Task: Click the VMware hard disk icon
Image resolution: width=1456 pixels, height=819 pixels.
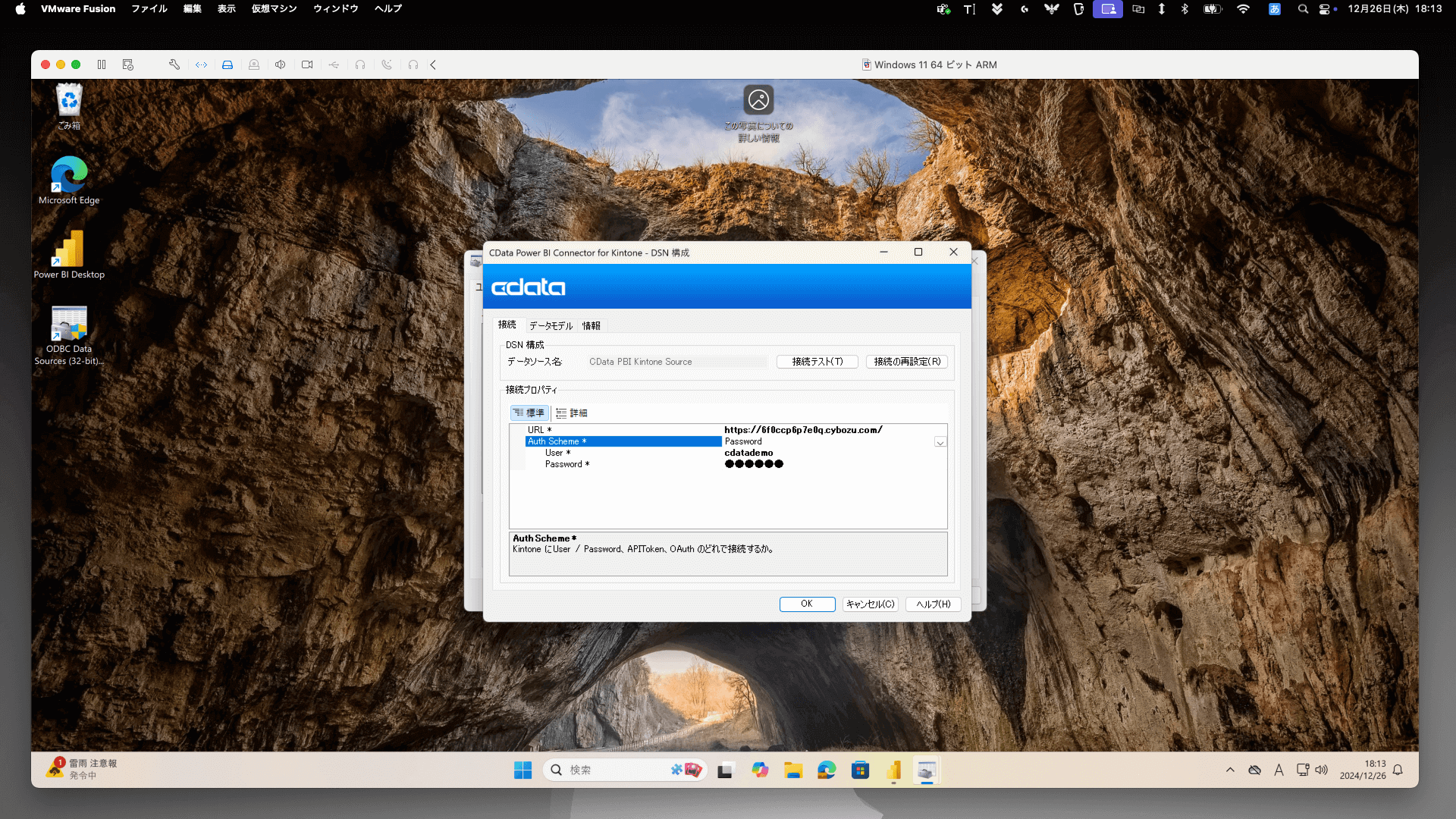Action: (227, 64)
